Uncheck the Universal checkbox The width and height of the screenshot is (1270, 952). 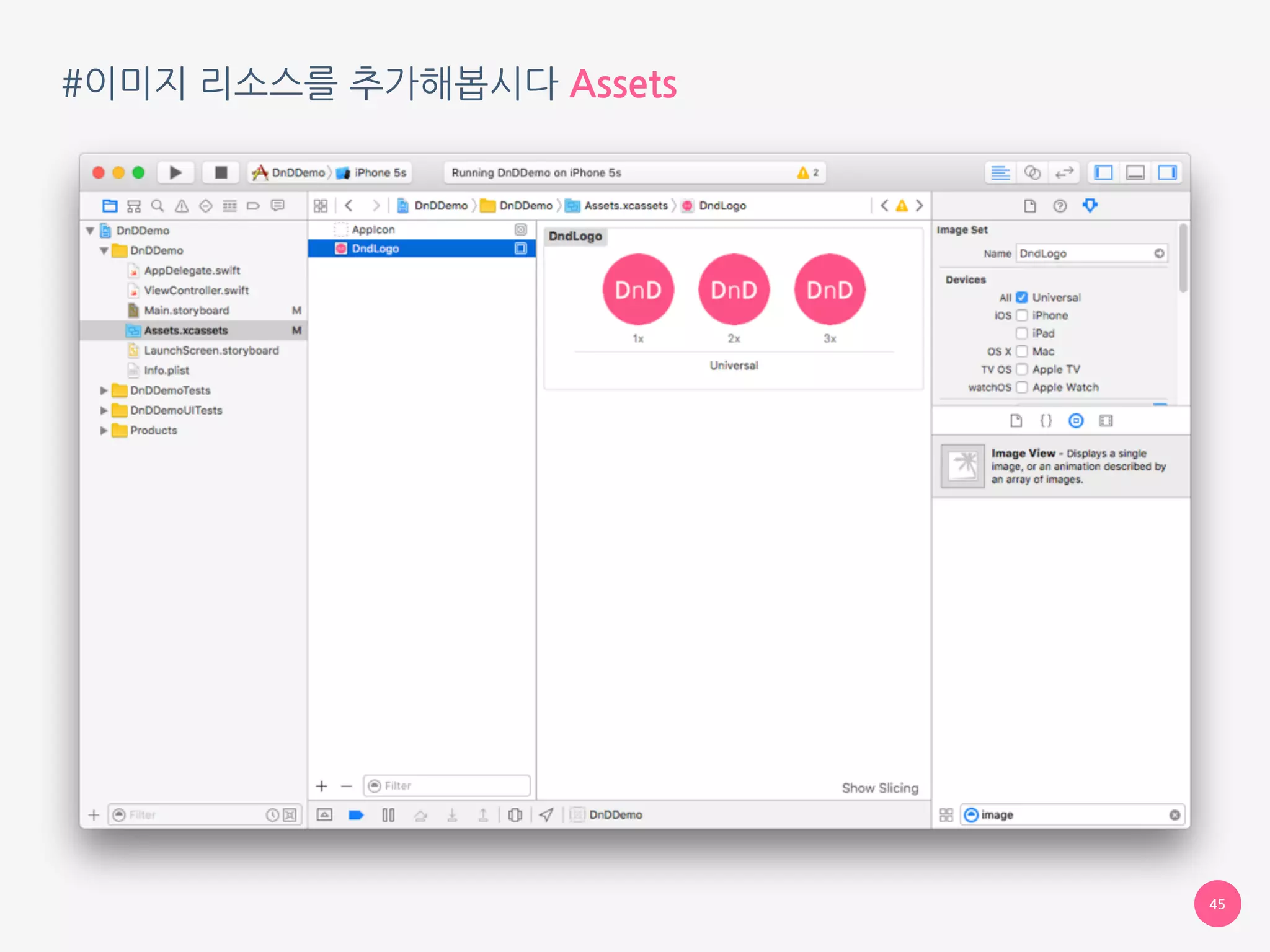[x=1022, y=297]
